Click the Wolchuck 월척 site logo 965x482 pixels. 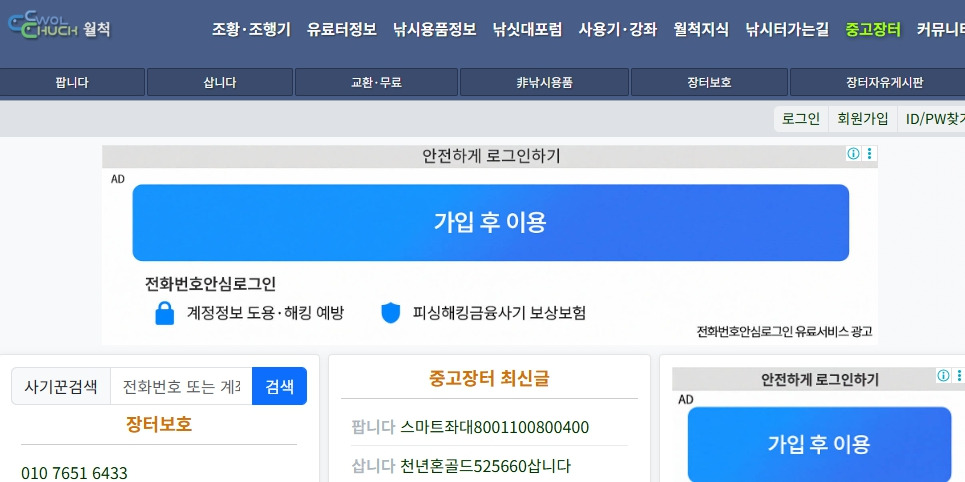(x=59, y=26)
